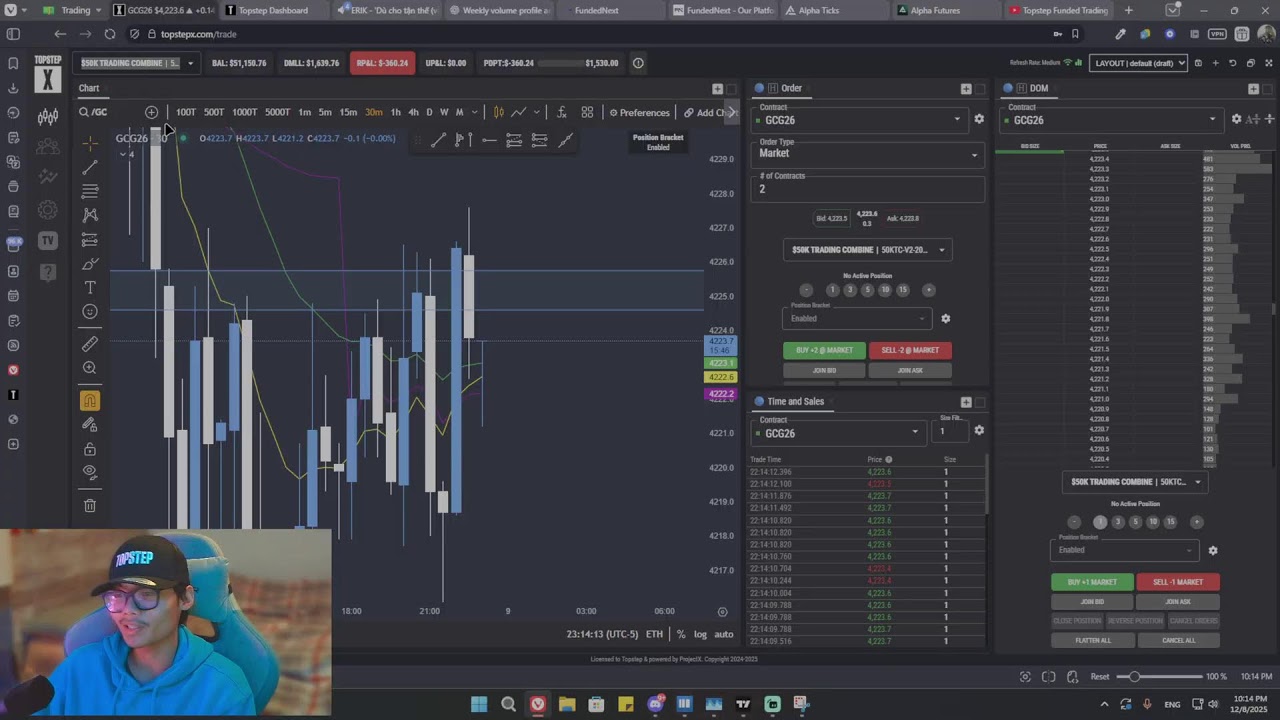
Task: Select the brush drawing tool
Action: pos(90,264)
